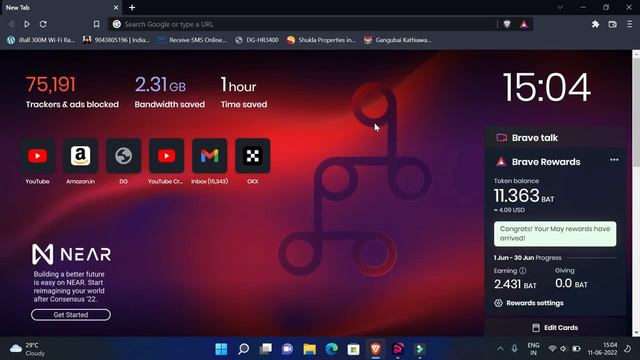
Task: Go forward with the forward arrow
Action: 27,24
